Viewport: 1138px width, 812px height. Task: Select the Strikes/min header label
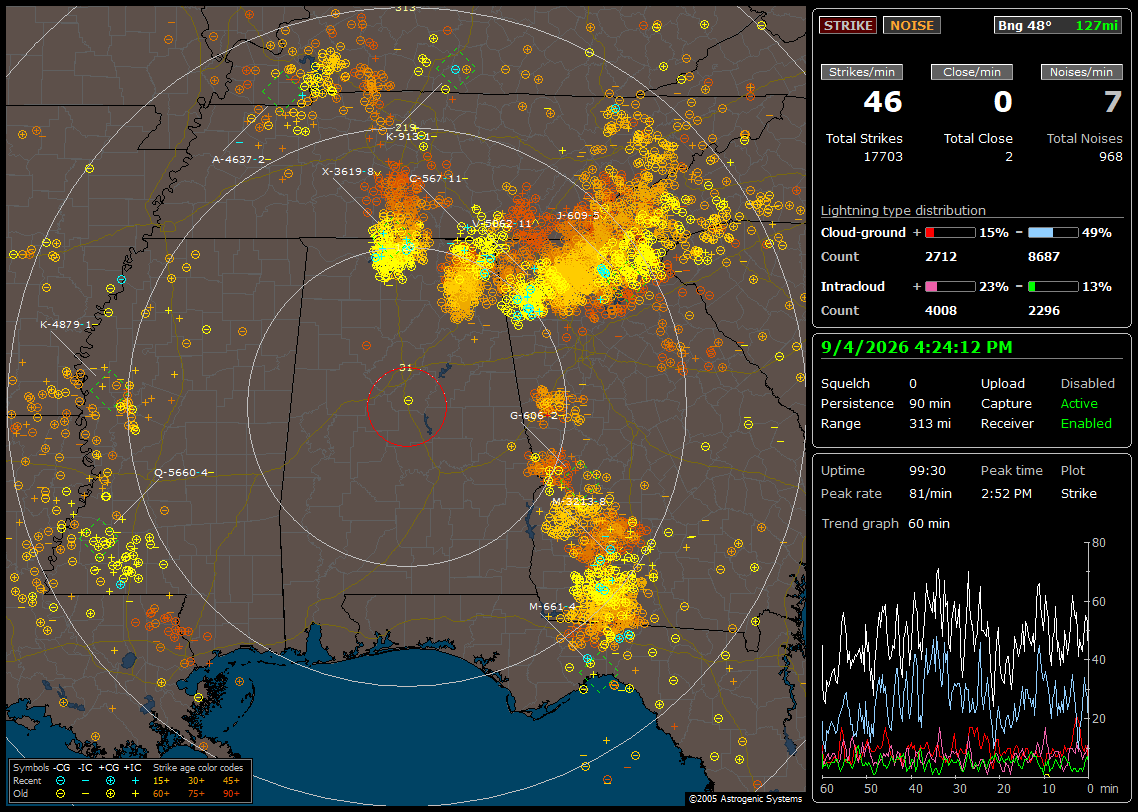click(x=862, y=72)
